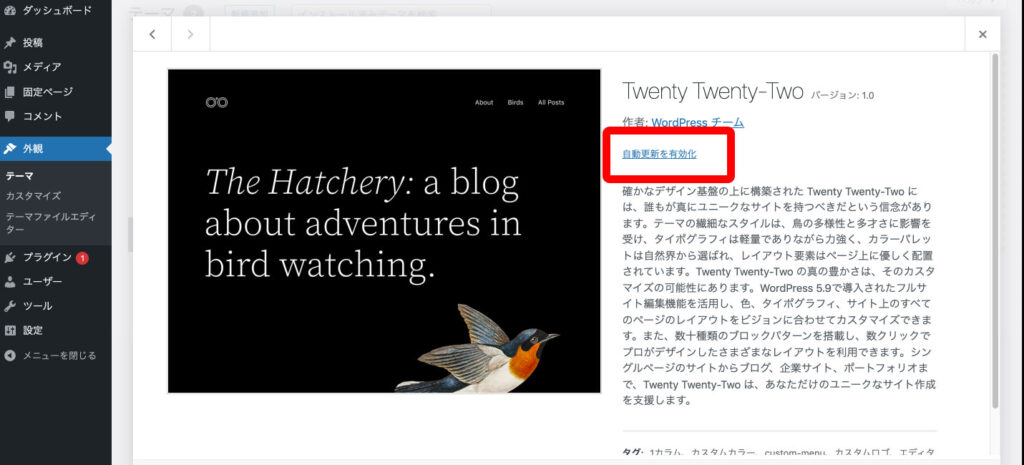The width and height of the screenshot is (1024, 465).
Task: Close the theme details overlay
Action: pos(982,34)
